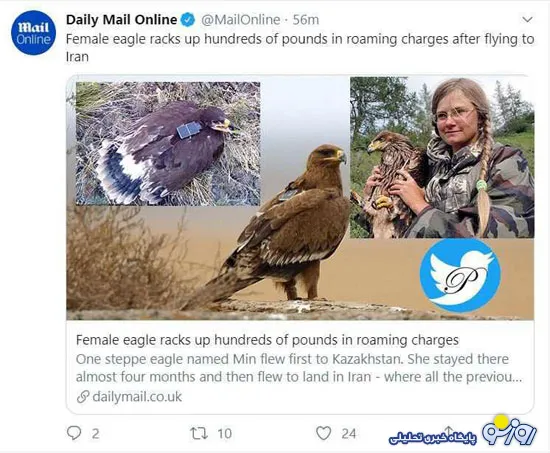Screen dimensions: 550x453
Task: Click the blue verified badge
Action: point(188,20)
